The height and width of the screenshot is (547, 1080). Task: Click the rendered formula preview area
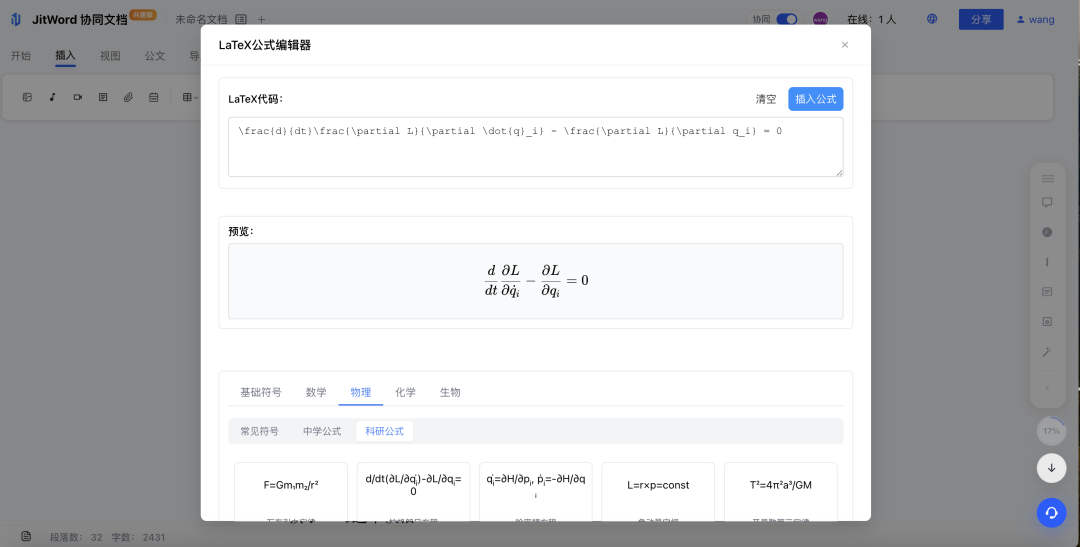coord(535,281)
